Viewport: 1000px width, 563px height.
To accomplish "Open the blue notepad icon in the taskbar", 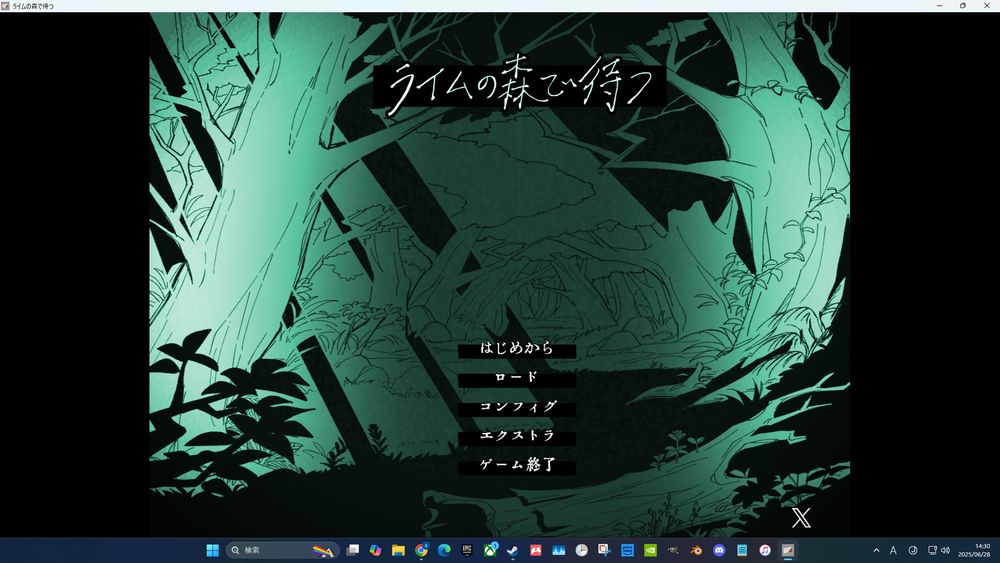I will (x=742, y=550).
